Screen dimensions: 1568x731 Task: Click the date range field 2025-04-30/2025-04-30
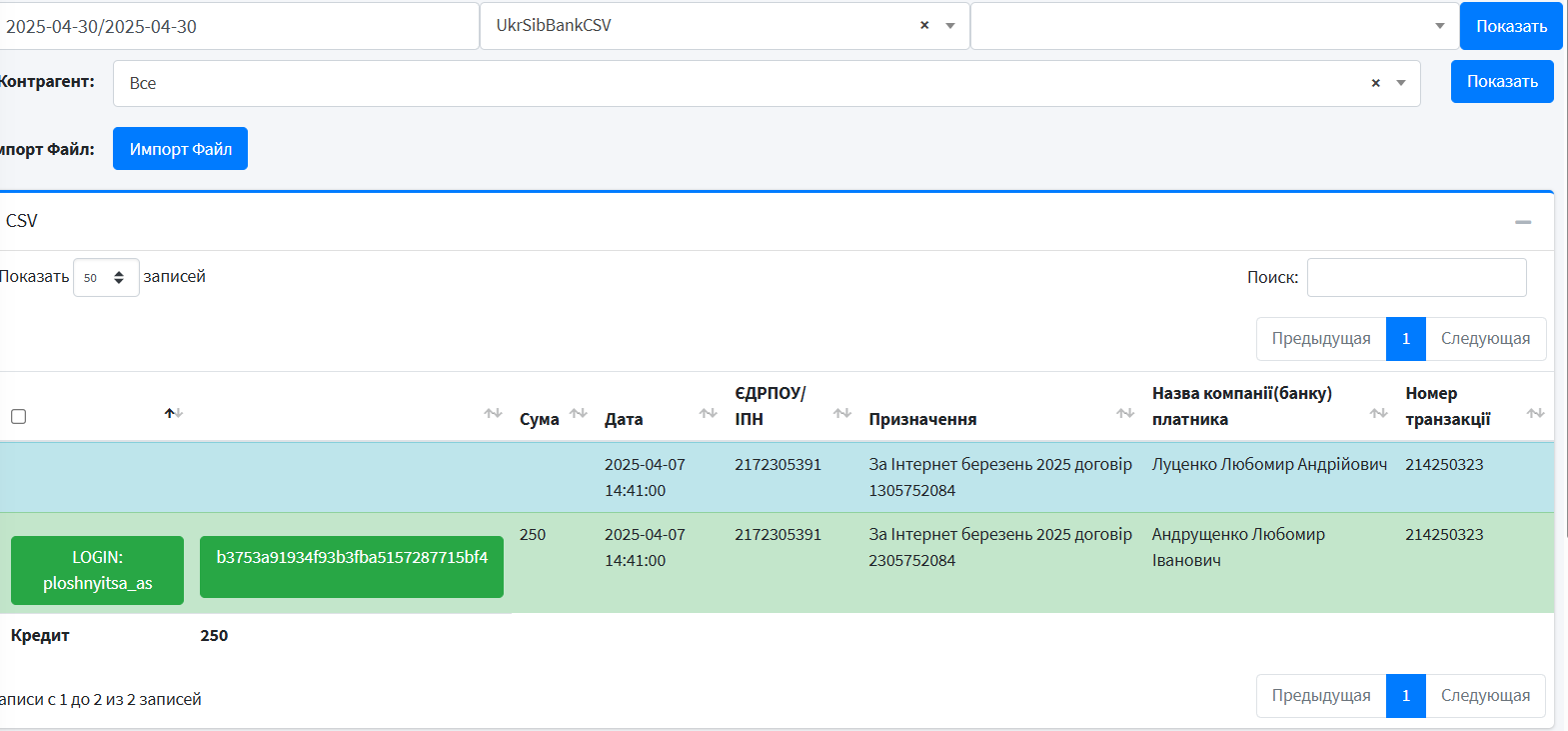[x=238, y=26]
